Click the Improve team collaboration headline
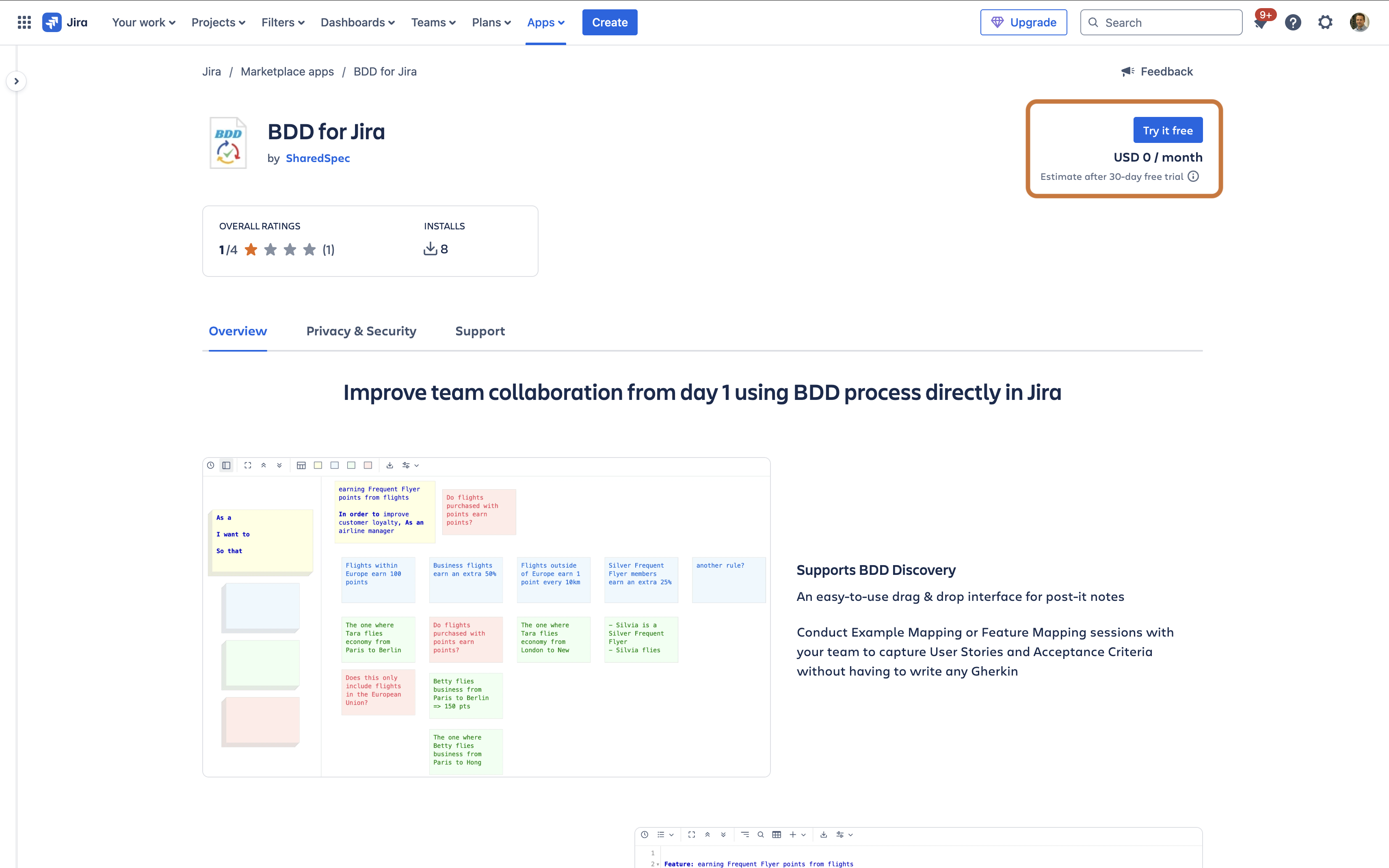The height and width of the screenshot is (868, 1389). [x=702, y=392]
